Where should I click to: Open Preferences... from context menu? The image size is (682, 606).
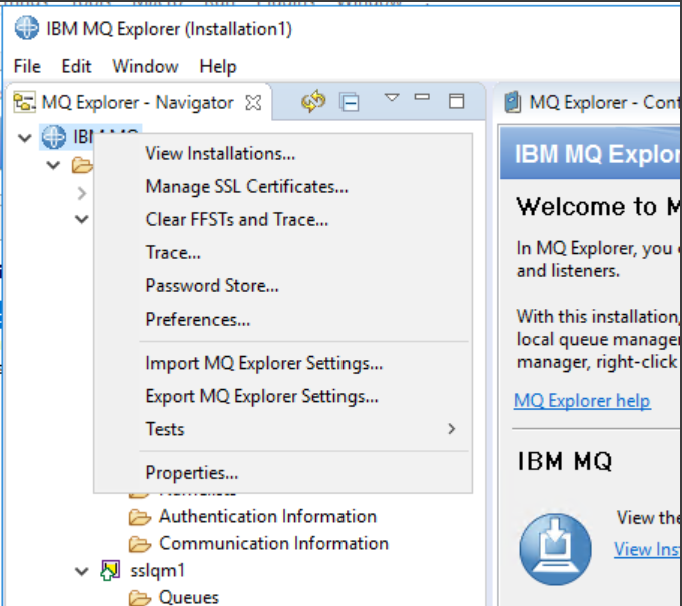[283, 320]
